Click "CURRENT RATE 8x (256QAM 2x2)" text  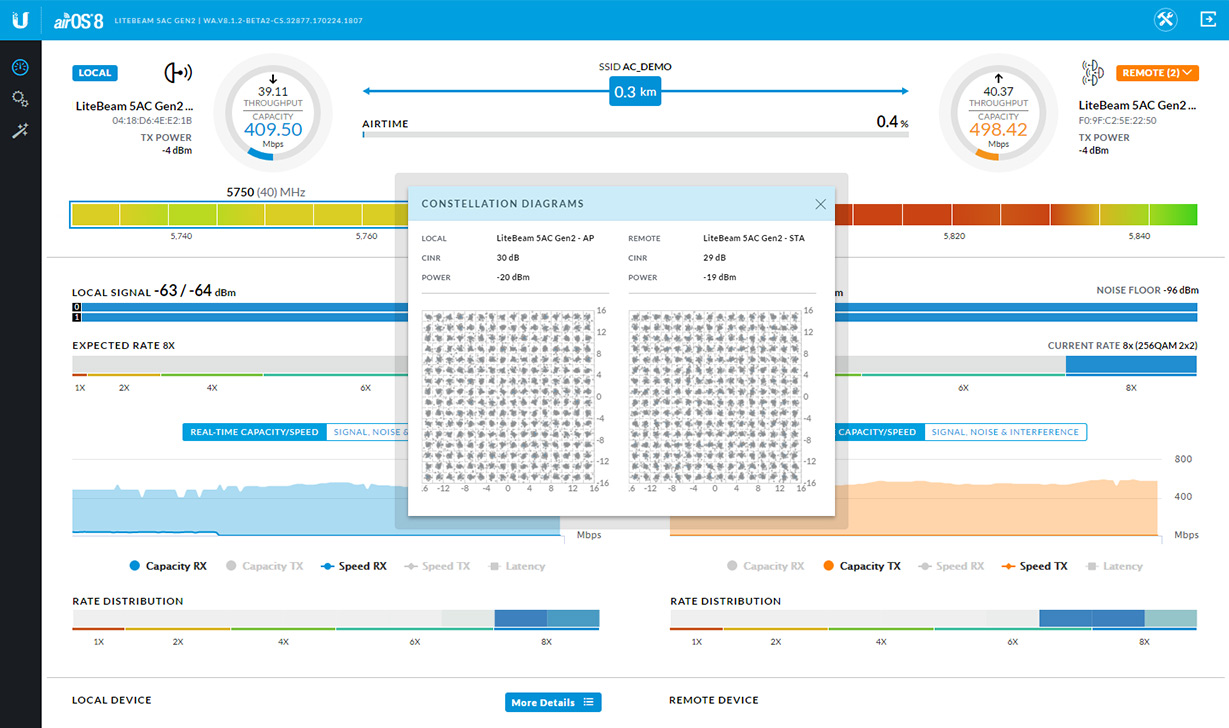[x=1123, y=346]
